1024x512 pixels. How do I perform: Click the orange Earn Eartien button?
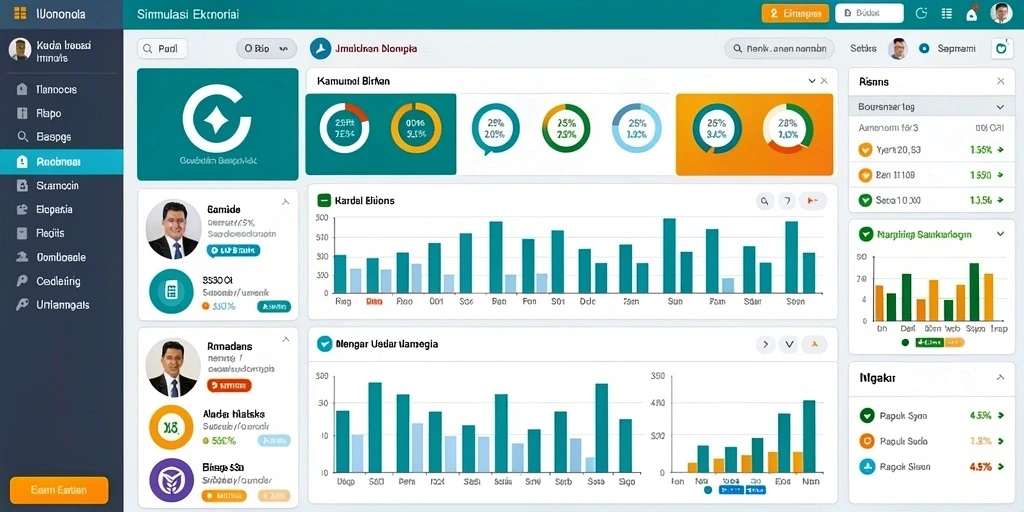point(59,490)
